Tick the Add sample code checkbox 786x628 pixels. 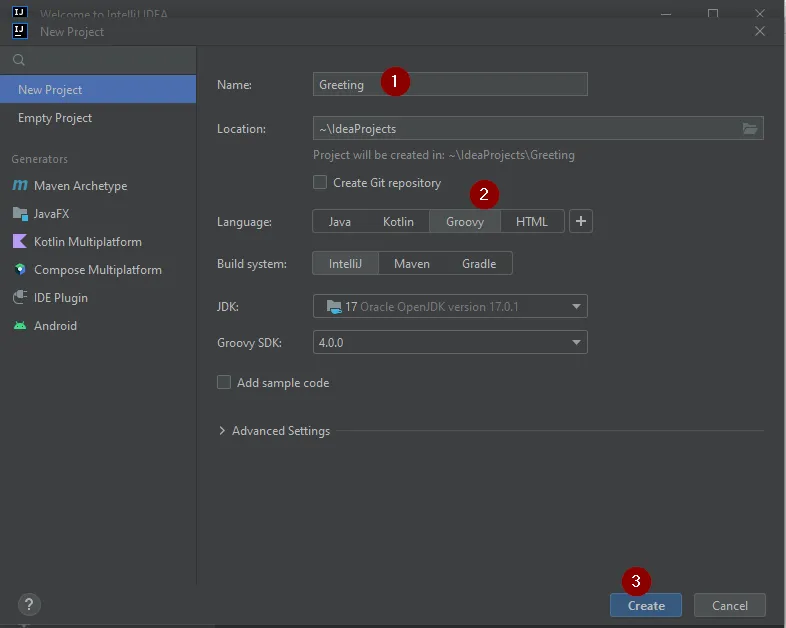[224, 383]
